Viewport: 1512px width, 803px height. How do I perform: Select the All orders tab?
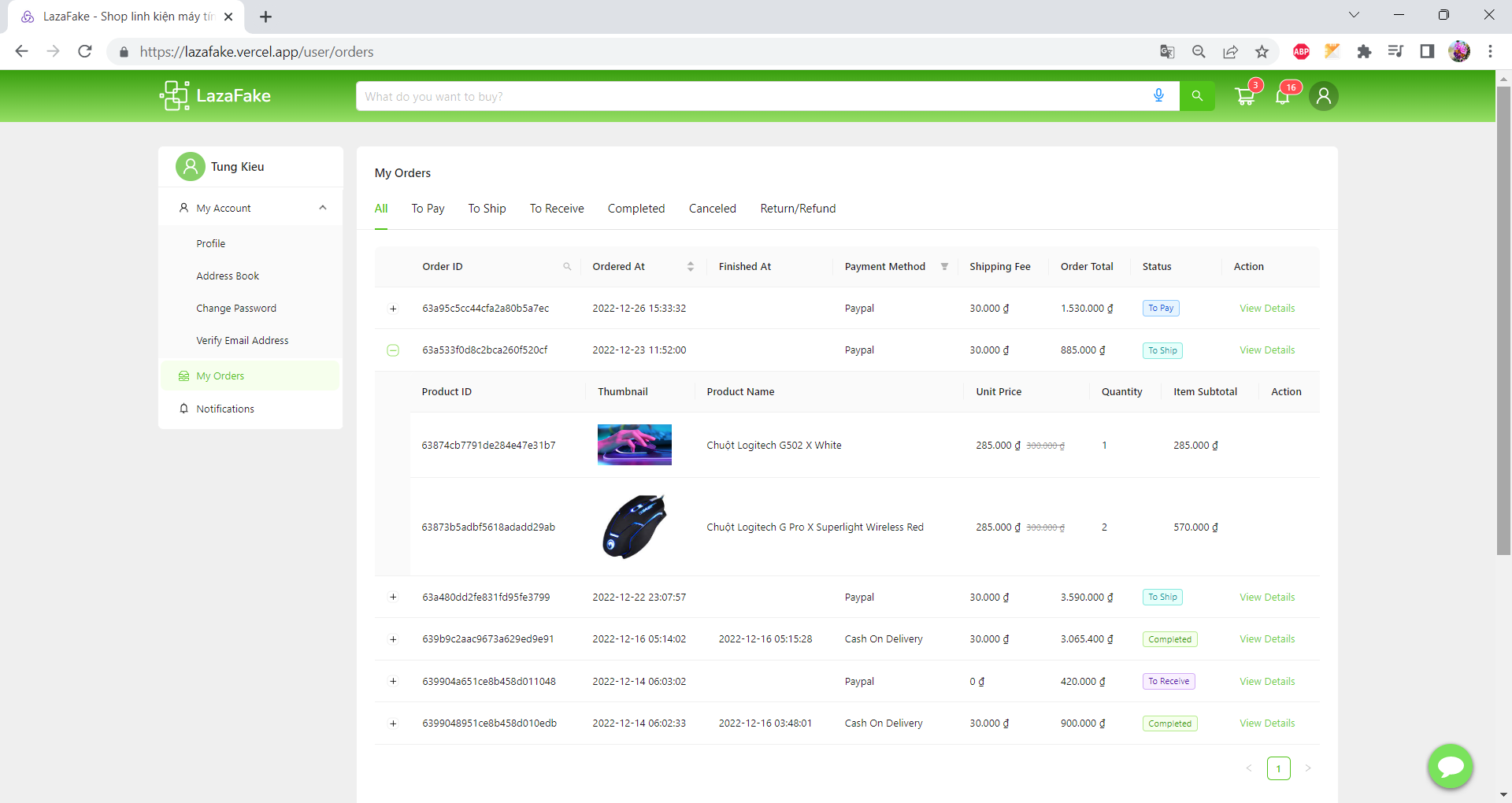tap(381, 209)
